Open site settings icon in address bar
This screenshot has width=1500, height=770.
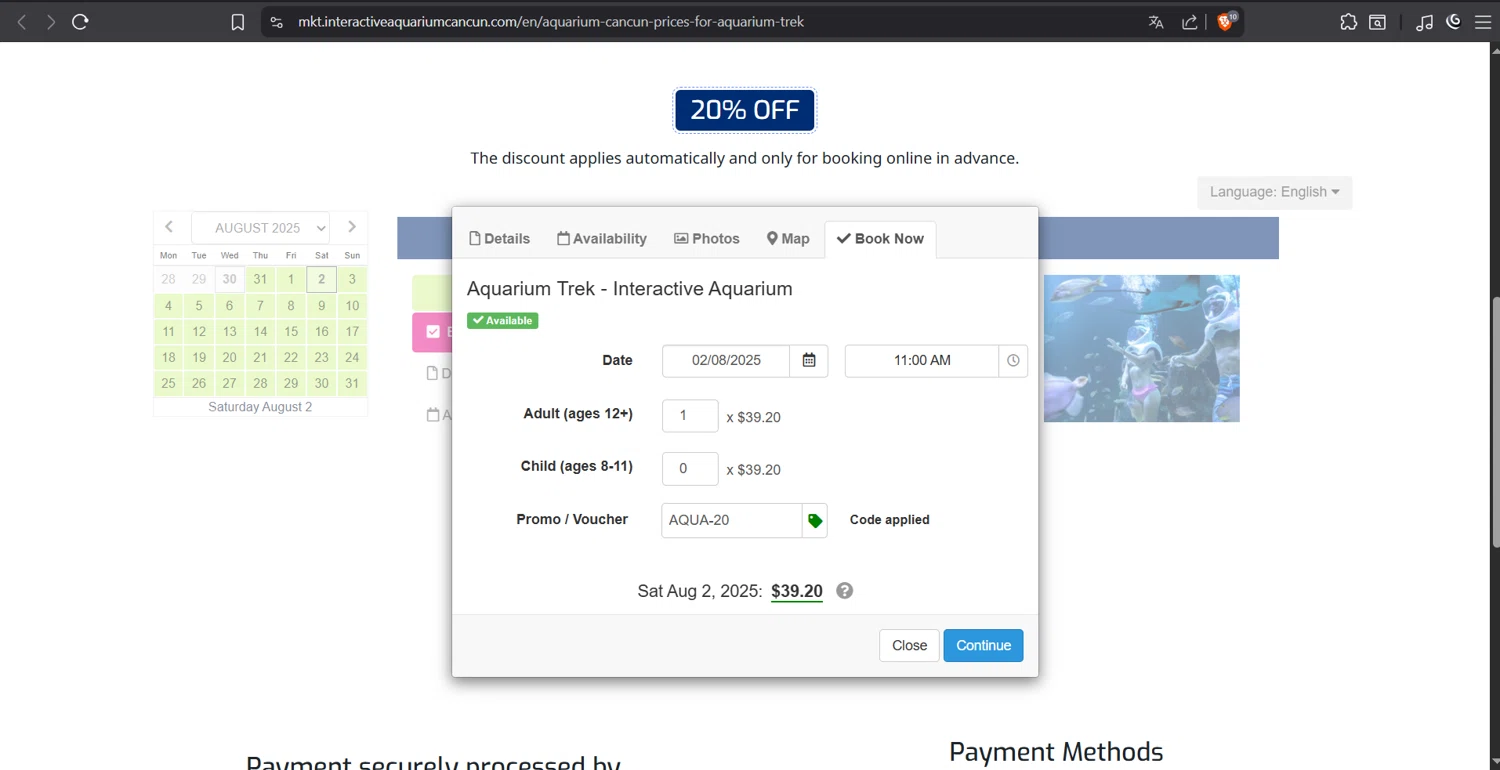pyautogui.click(x=277, y=22)
